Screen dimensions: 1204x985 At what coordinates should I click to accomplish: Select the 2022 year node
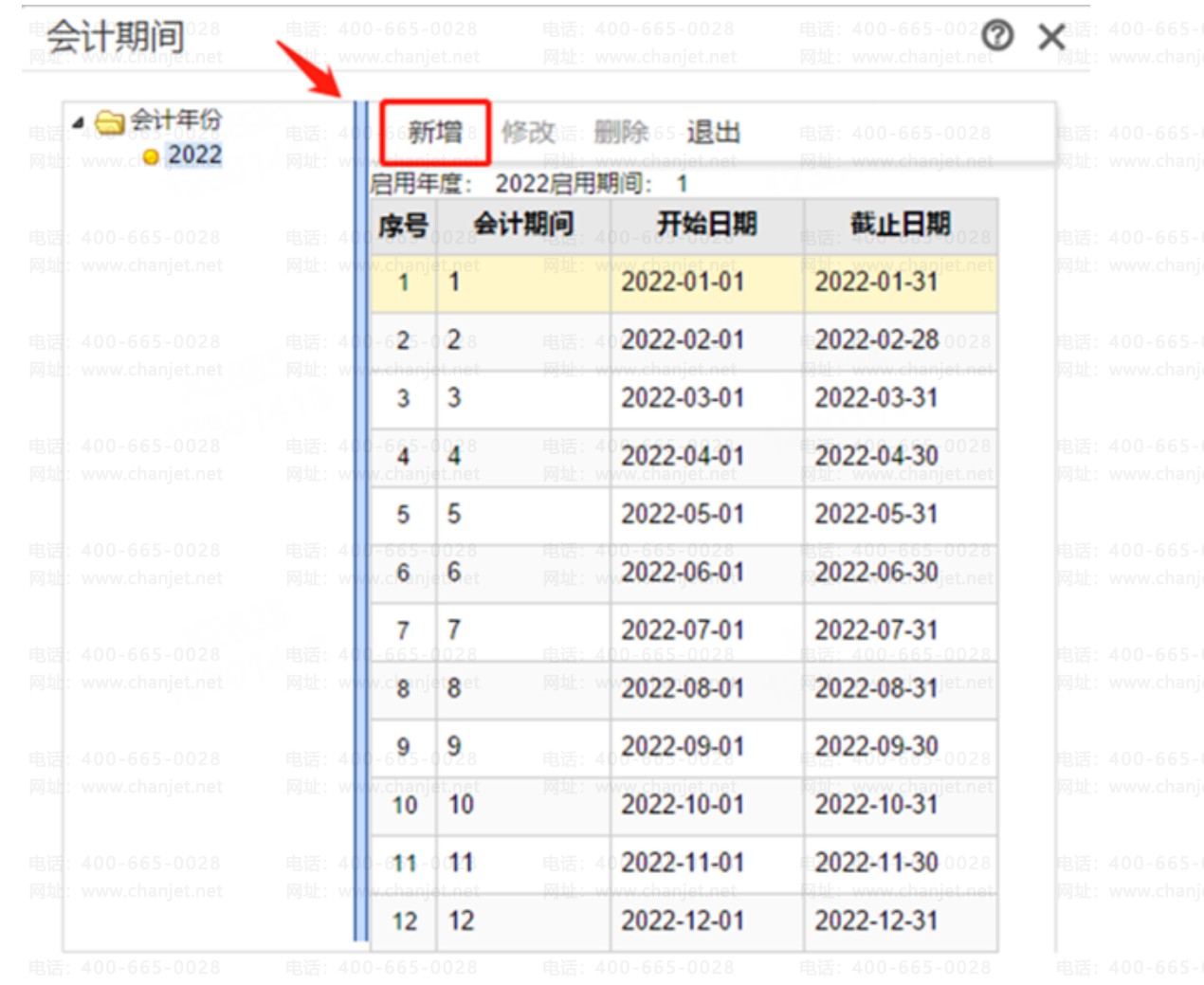(194, 155)
